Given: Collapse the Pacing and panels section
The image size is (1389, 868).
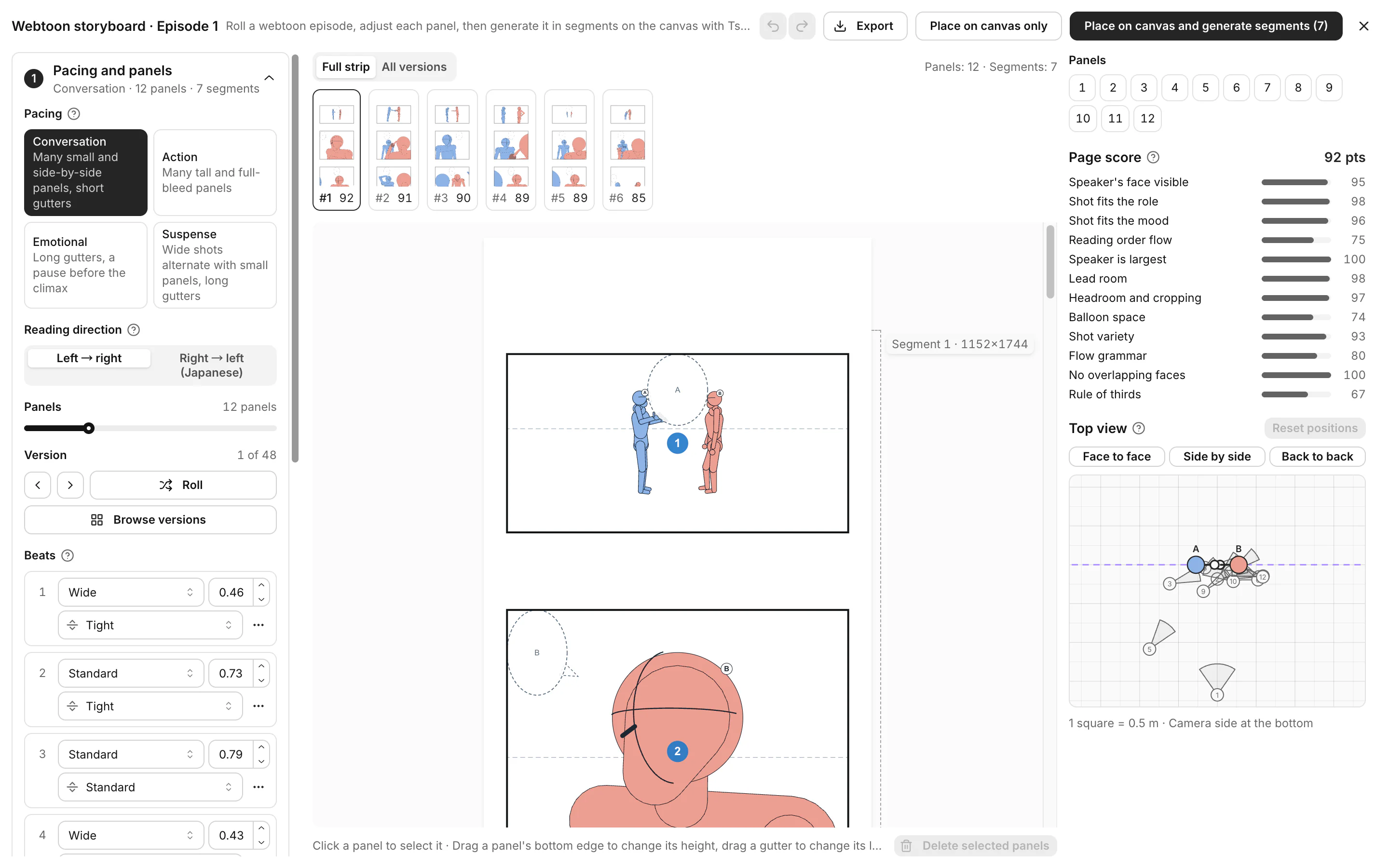Looking at the screenshot, I should pyautogui.click(x=269, y=78).
